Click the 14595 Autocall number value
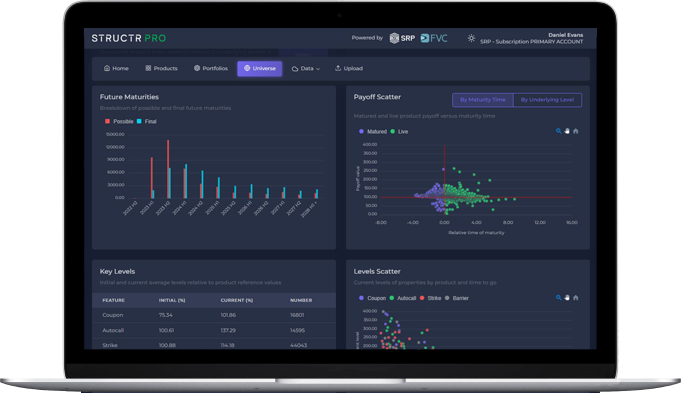 click(x=298, y=330)
